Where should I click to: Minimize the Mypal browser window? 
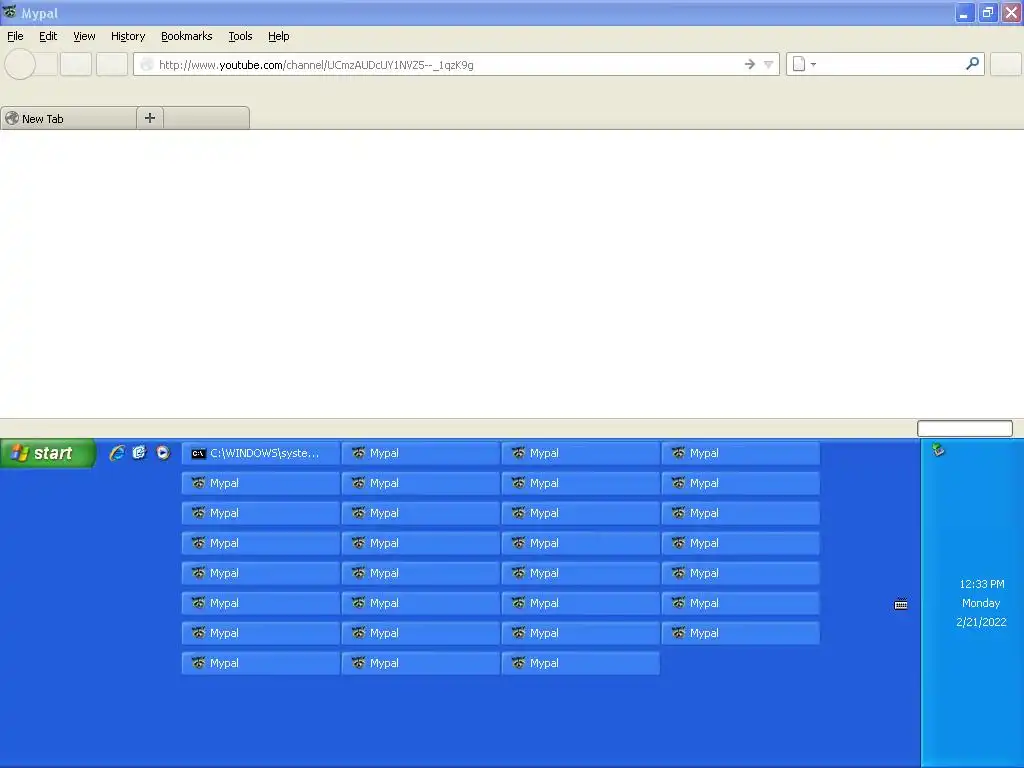tap(964, 12)
